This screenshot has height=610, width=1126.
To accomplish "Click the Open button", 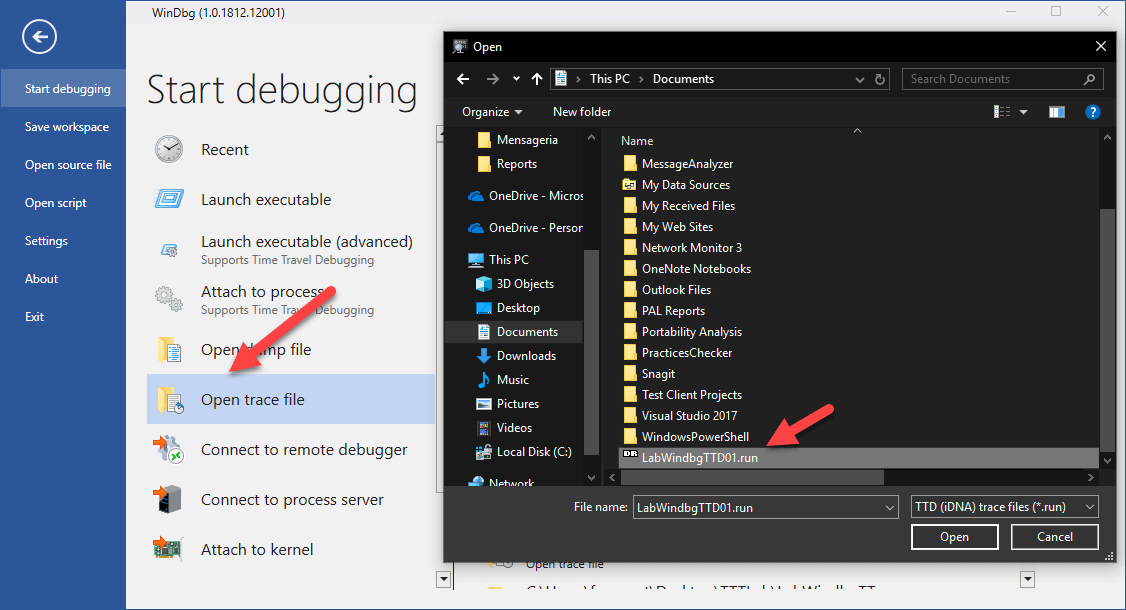I will (954, 537).
